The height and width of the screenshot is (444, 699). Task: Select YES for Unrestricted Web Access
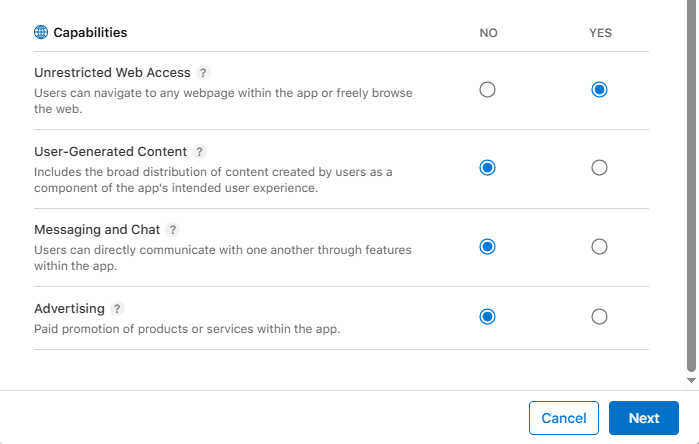(599, 90)
